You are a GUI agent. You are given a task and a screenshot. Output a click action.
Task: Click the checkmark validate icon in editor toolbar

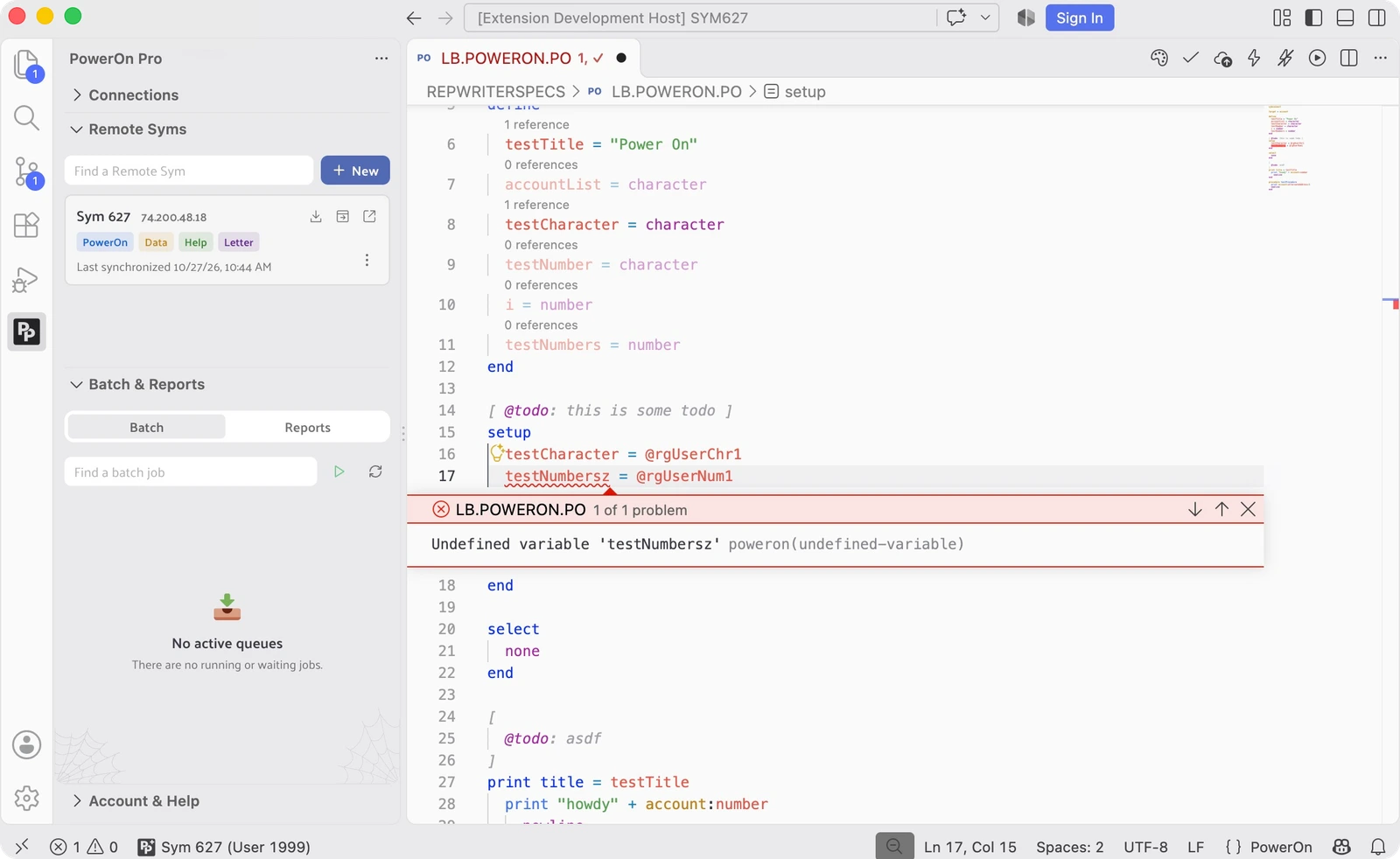1191,58
